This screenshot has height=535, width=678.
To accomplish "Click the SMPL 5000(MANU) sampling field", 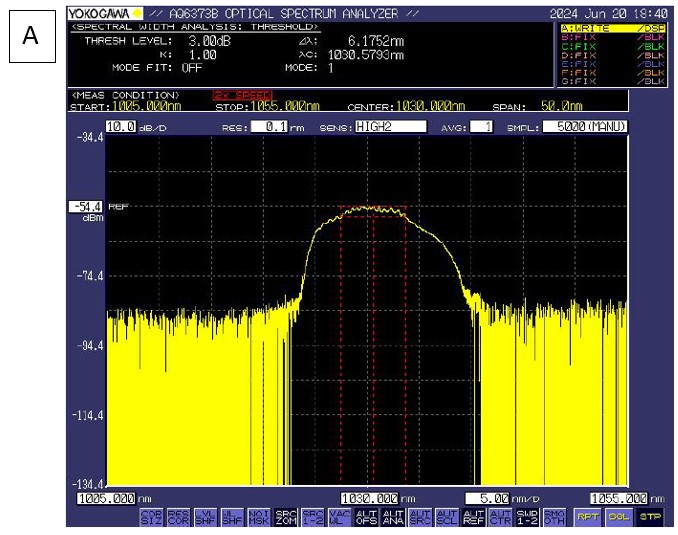I will (x=585, y=127).
